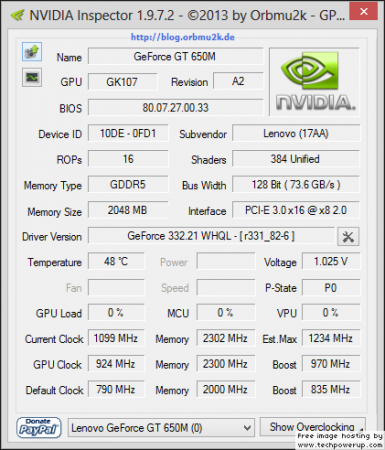Click the ROPs value 16
This screenshot has height=450, width=385.
pos(128,159)
